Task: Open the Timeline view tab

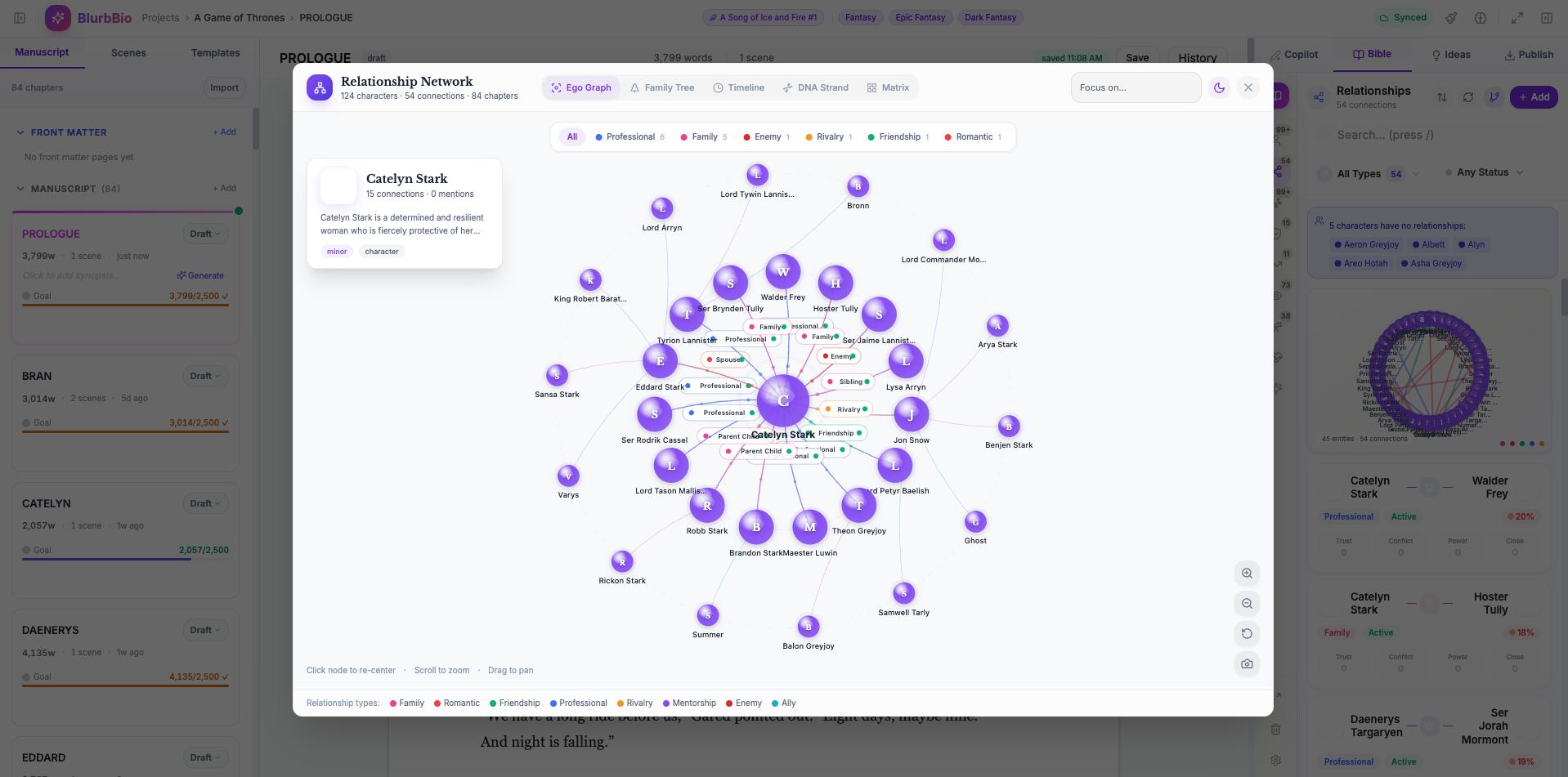Action: pos(739,87)
